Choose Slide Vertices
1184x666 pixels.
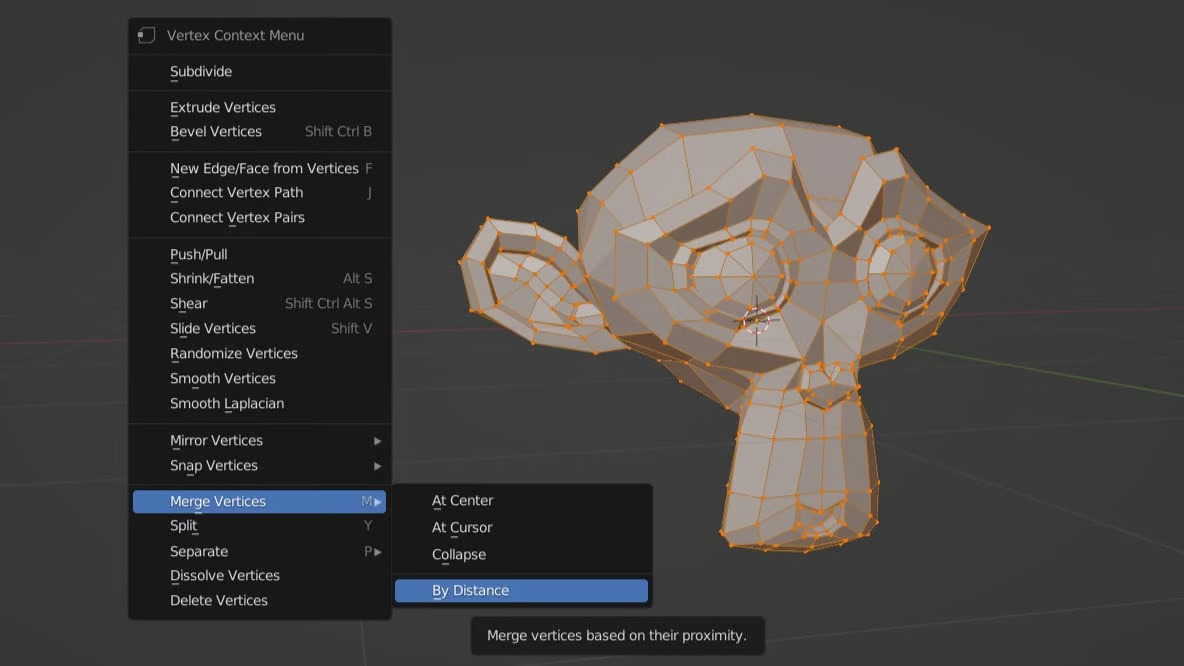click(213, 328)
